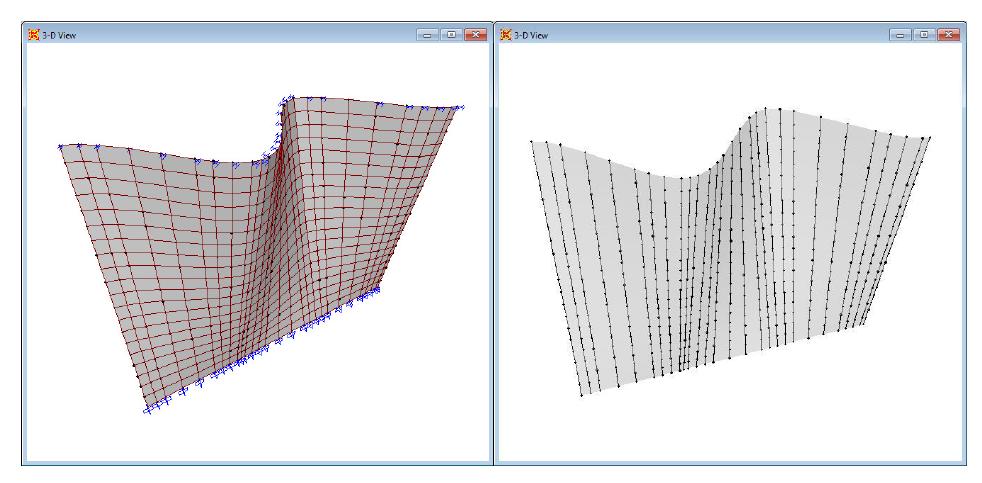Minimize the right 3-D View window
The image size is (982, 483).
[900, 35]
